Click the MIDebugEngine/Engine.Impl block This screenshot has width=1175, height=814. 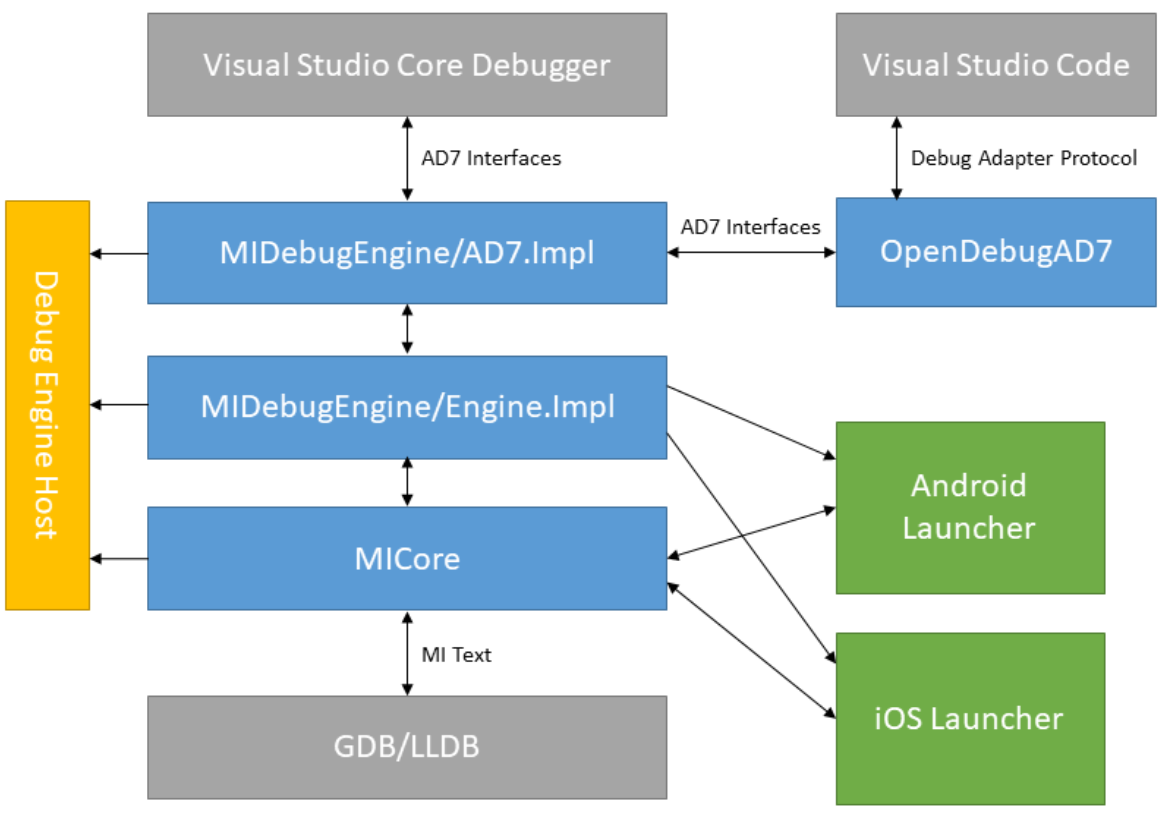[407, 407]
